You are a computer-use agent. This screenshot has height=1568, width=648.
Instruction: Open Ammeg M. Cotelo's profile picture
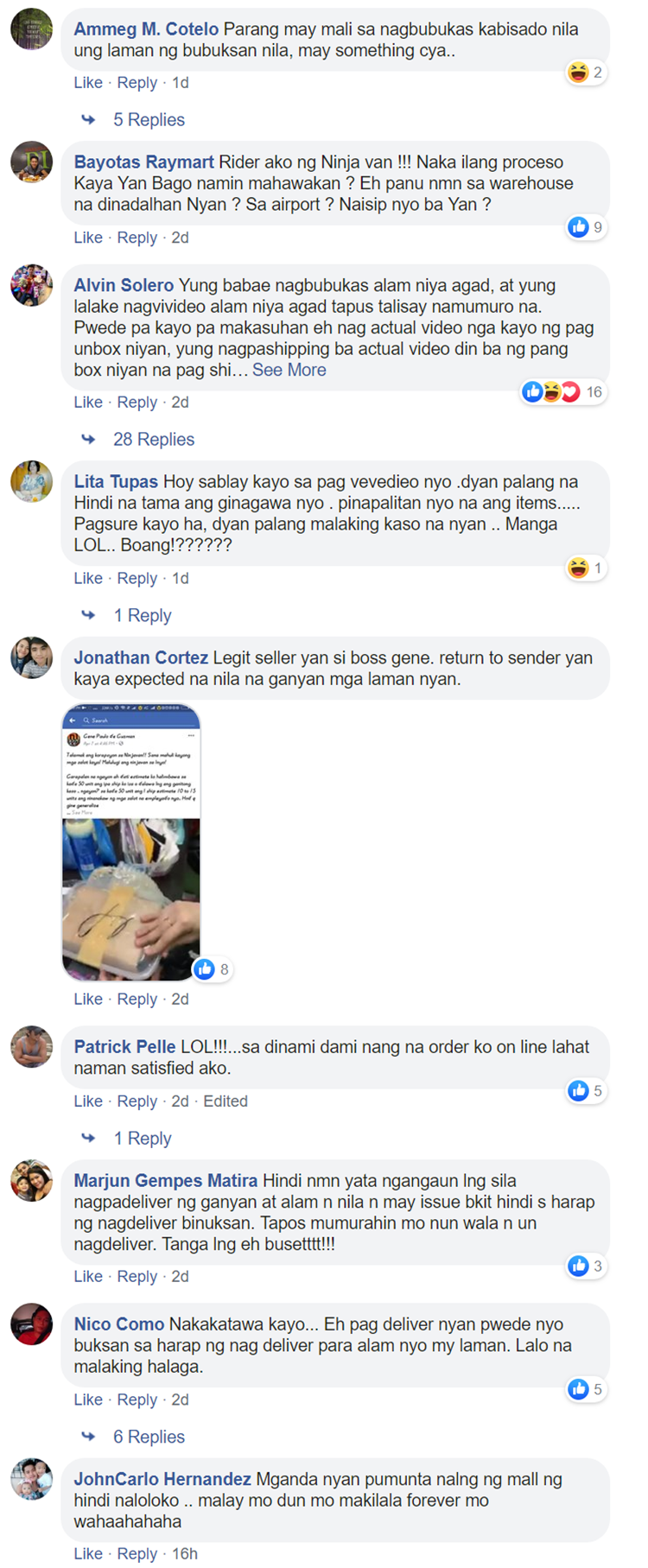[x=32, y=29]
